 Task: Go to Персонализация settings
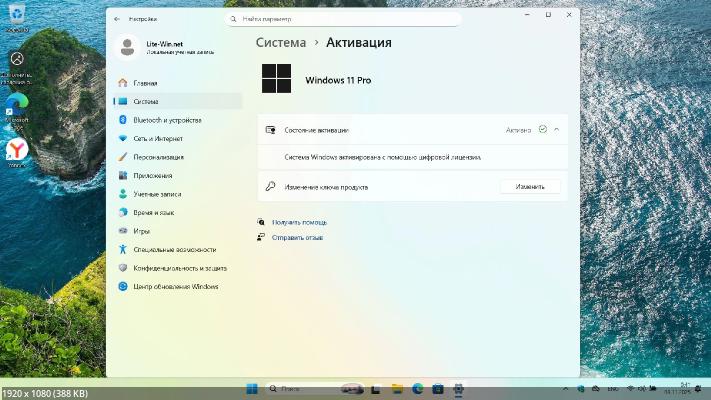coord(158,157)
